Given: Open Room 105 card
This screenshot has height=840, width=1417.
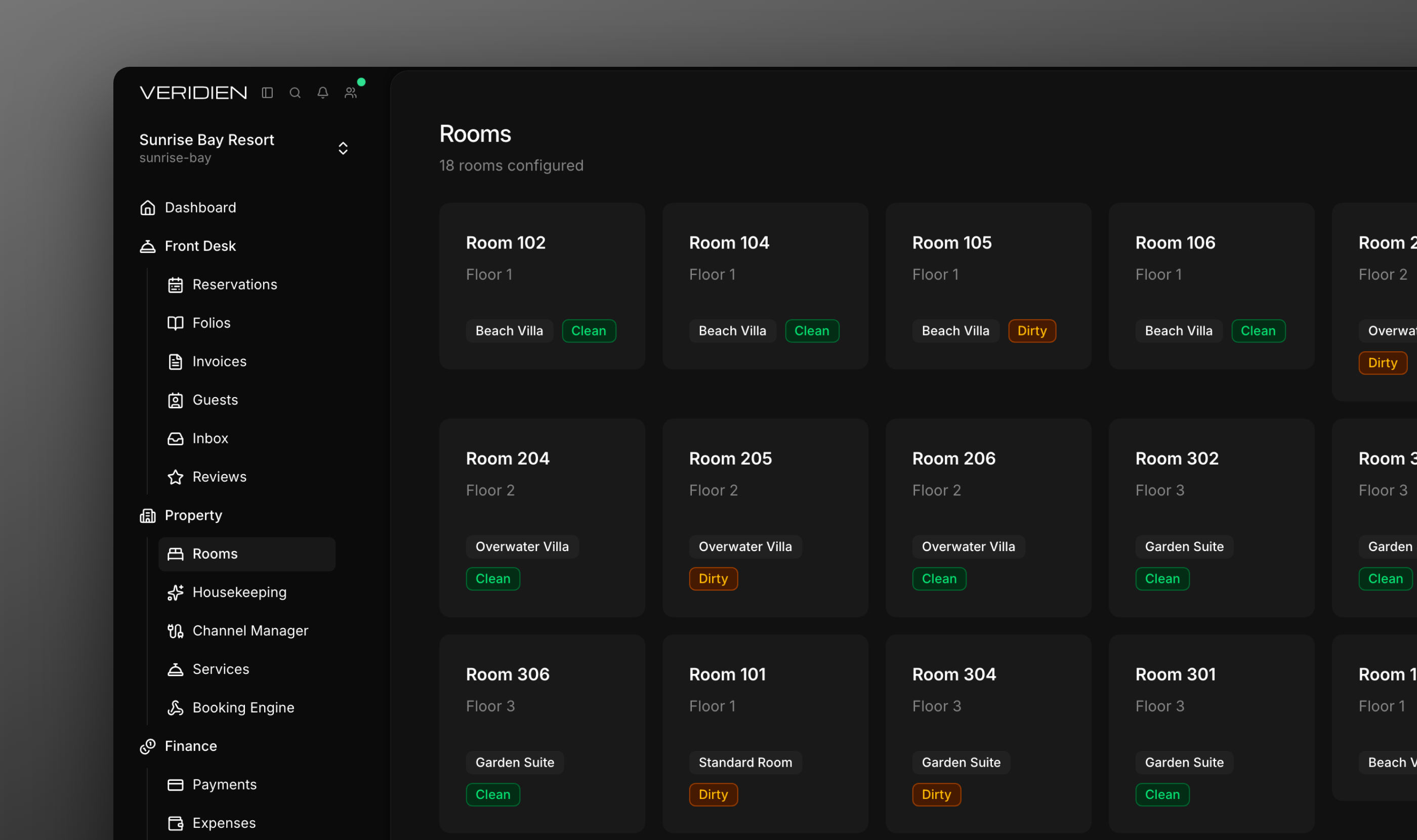Looking at the screenshot, I should tap(988, 286).
